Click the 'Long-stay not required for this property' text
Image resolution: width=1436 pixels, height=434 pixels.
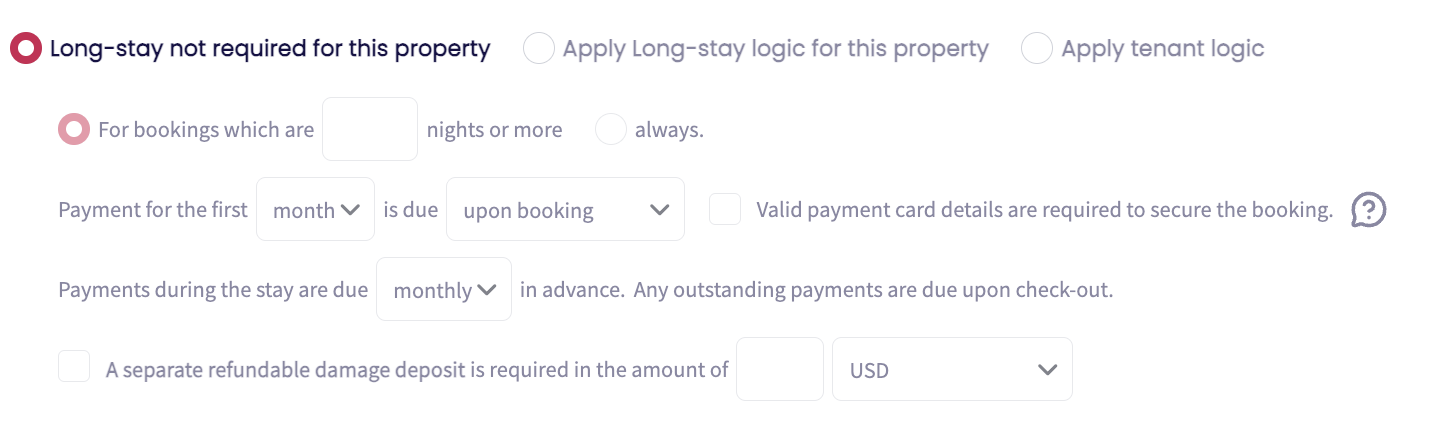click(x=270, y=48)
